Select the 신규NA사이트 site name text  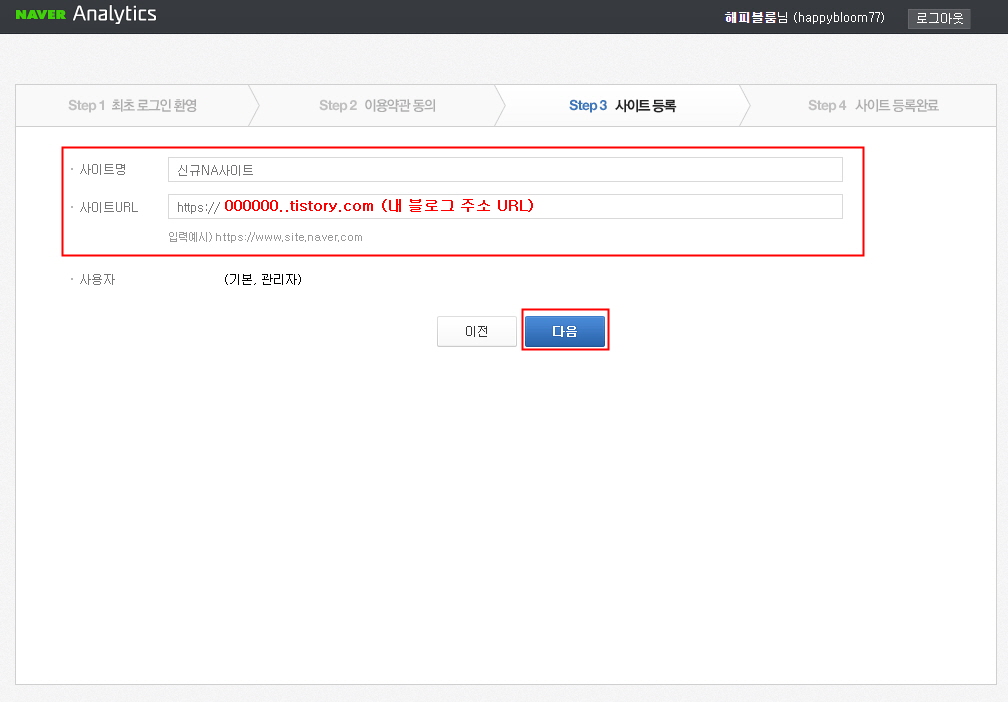coord(216,169)
